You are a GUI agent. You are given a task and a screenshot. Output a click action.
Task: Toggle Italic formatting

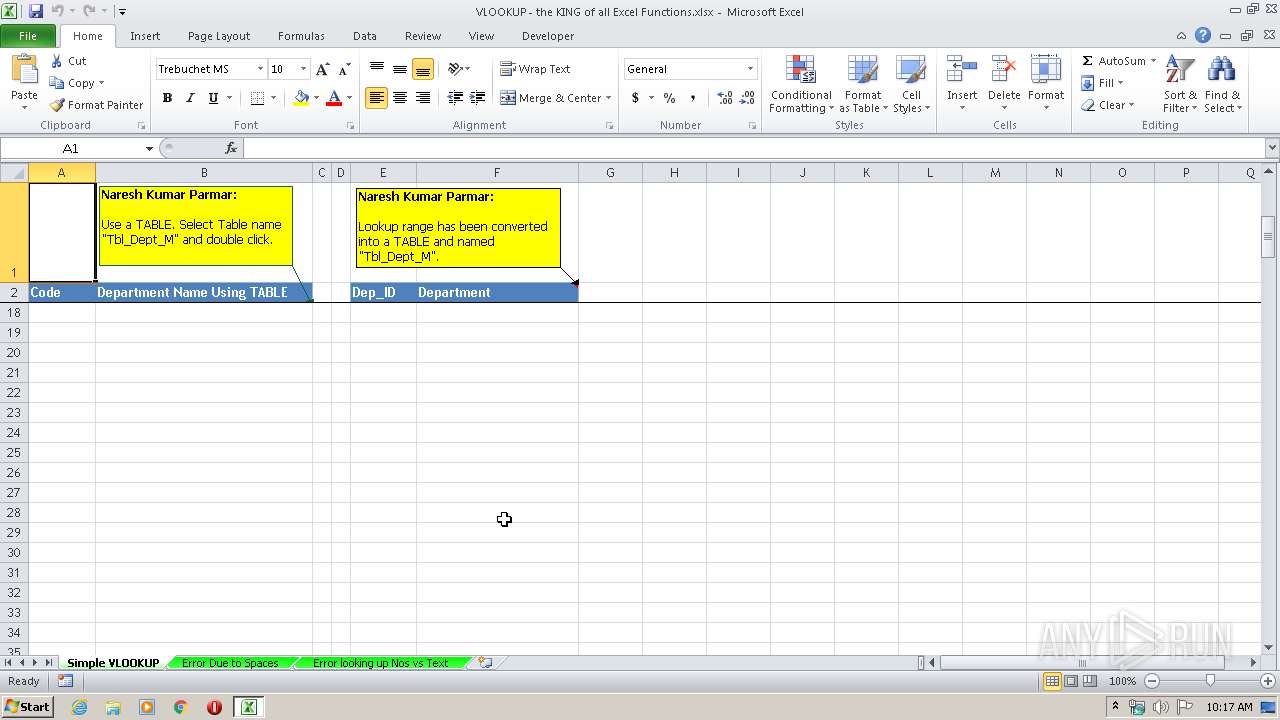[x=190, y=98]
